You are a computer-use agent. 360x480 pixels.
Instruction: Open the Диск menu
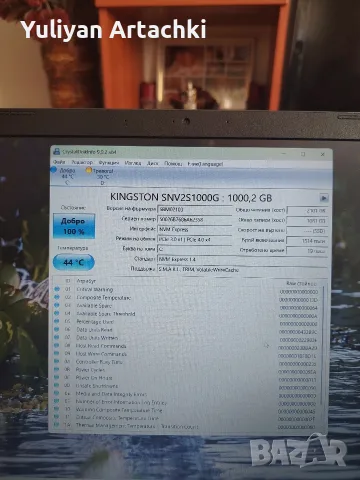tap(153, 163)
